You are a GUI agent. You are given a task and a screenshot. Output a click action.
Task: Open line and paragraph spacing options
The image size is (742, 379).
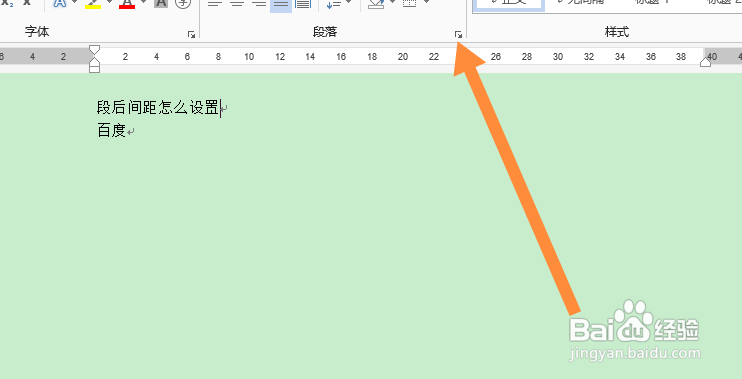coord(334,4)
